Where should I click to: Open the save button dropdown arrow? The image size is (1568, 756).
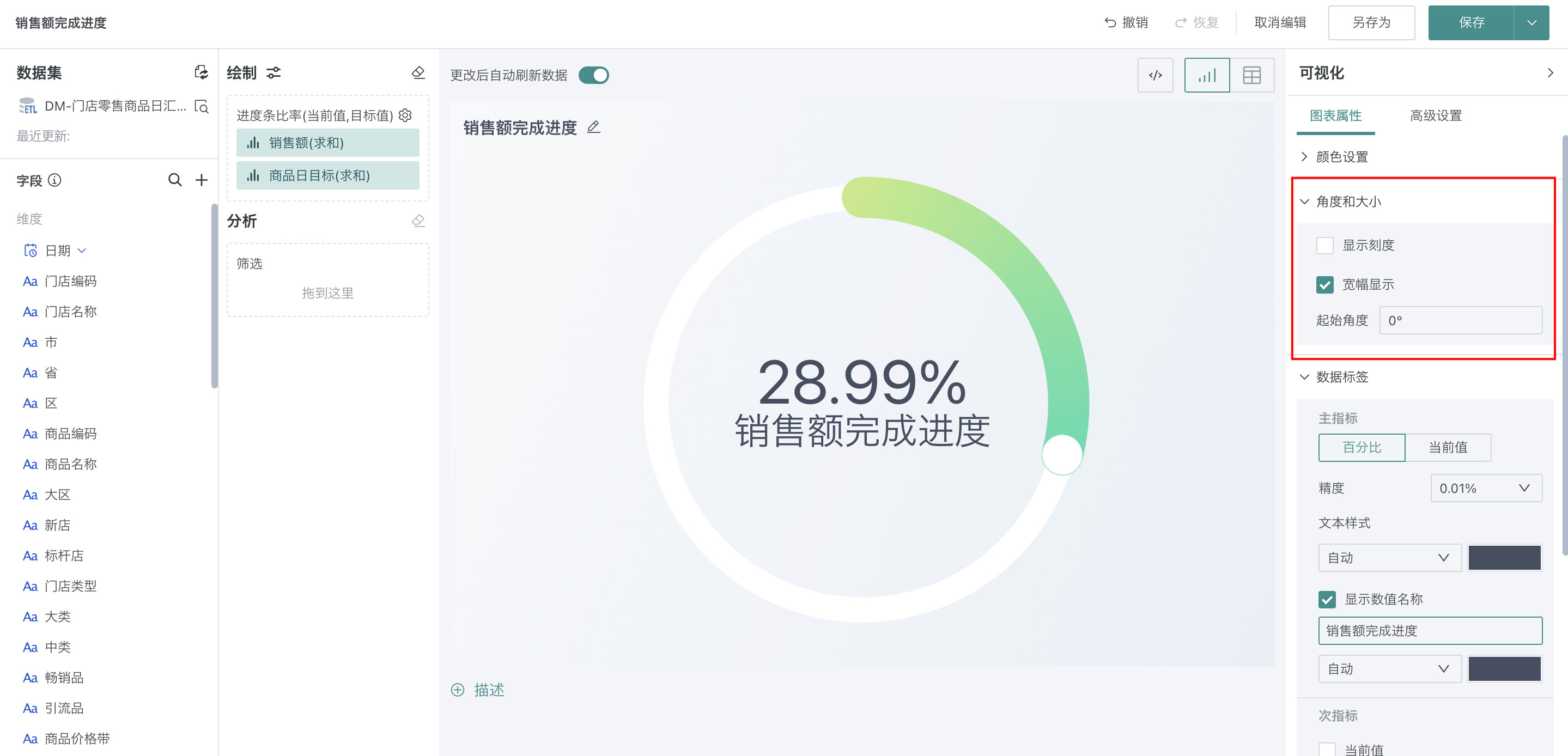point(1531,22)
